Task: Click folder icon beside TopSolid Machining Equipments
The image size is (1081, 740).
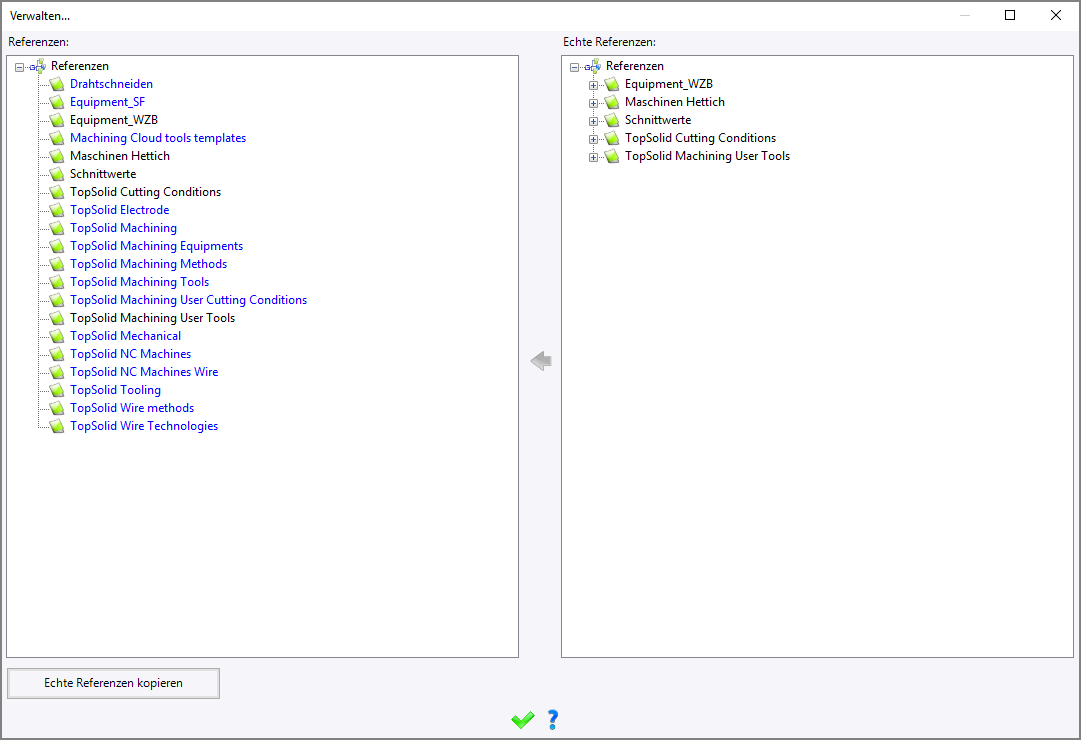Action: [x=57, y=246]
